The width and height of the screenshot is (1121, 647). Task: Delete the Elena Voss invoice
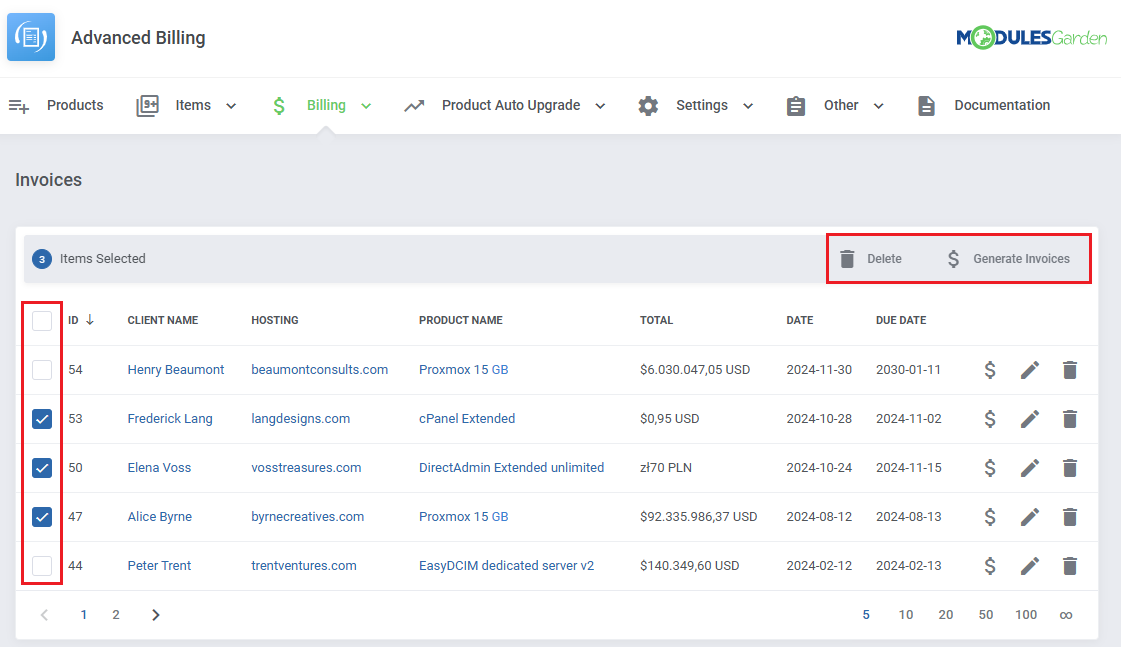coord(1070,468)
